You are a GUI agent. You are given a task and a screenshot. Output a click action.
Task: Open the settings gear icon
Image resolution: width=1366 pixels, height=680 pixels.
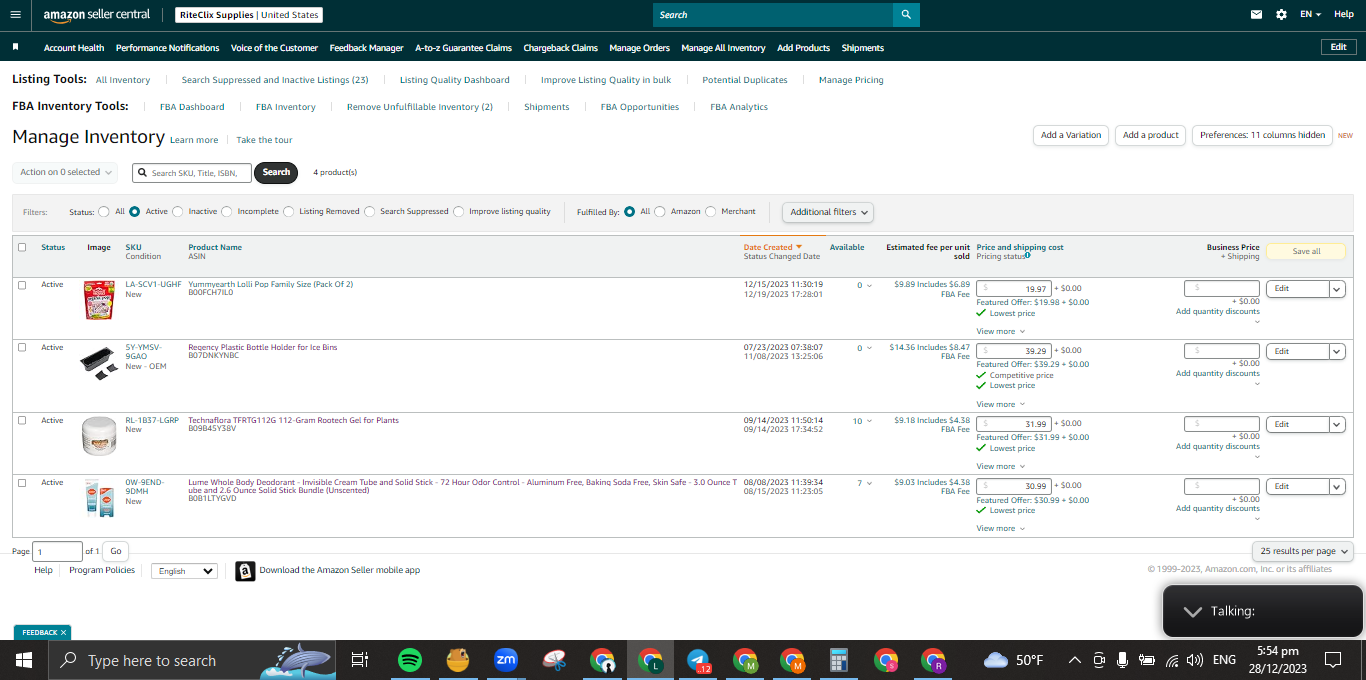(x=1281, y=15)
